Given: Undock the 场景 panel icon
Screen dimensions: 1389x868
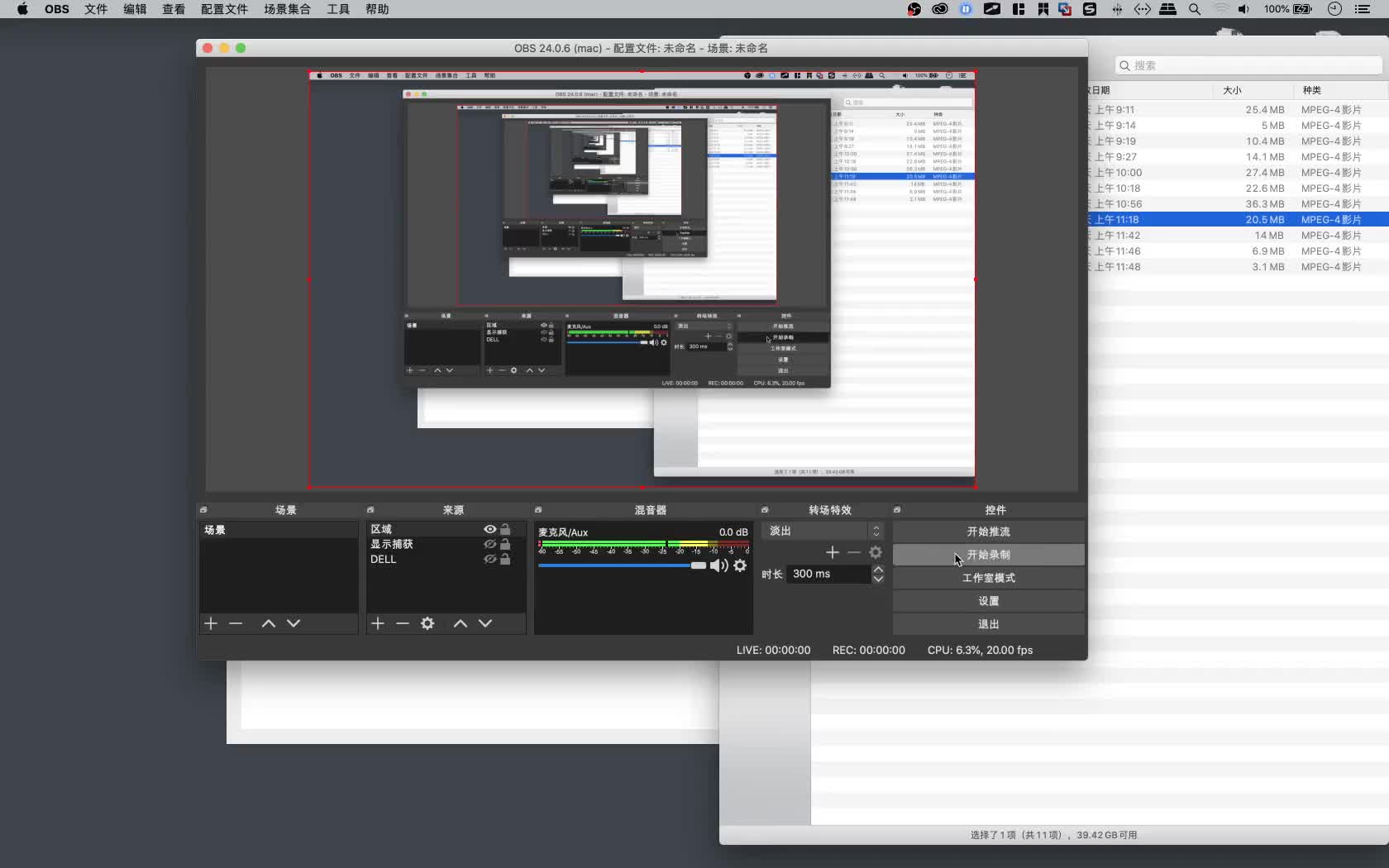Looking at the screenshot, I should coord(203,510).
